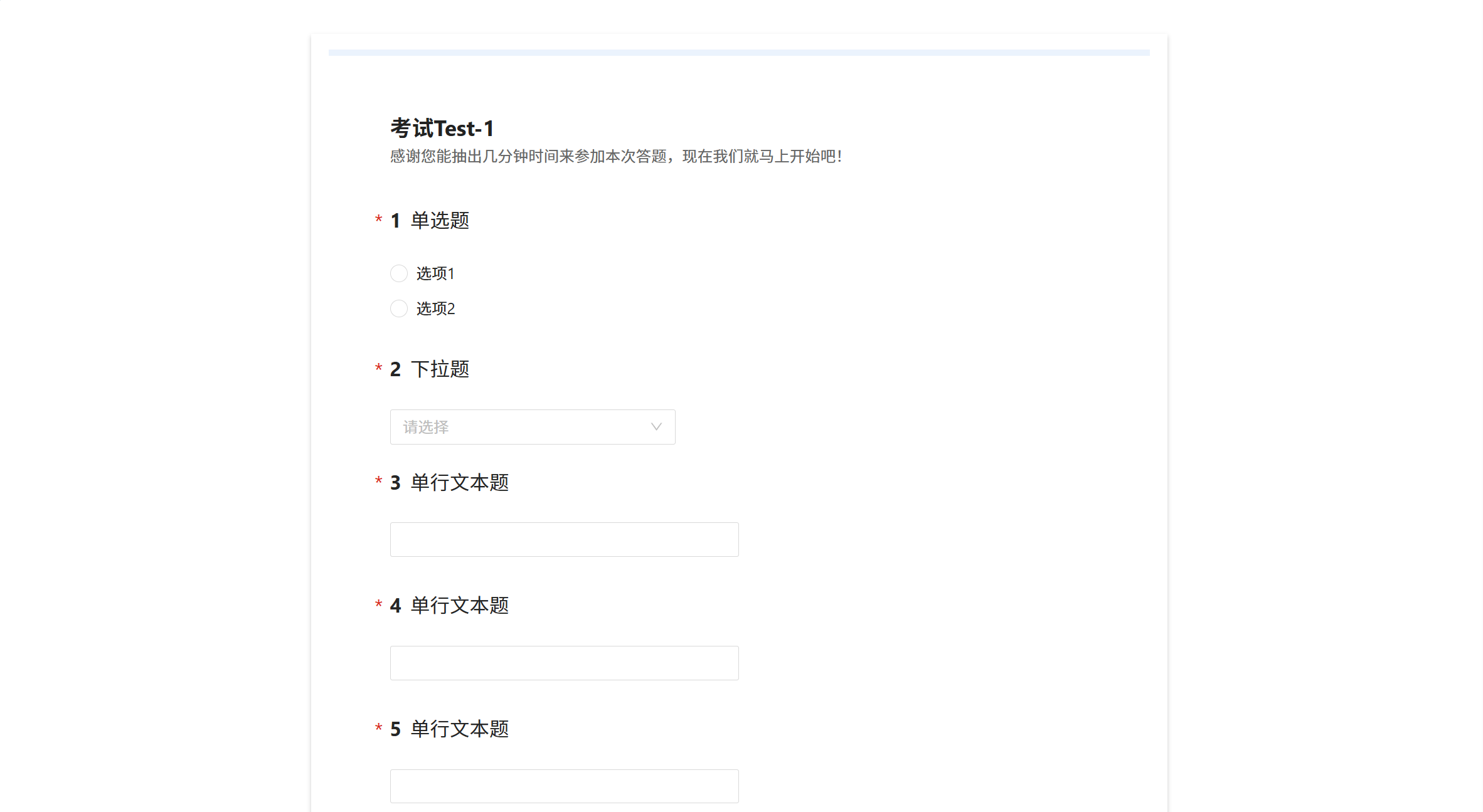This screenshot has width=1483, height=812.
Task: Focus the text input under question 4
Action: (564, 663)
